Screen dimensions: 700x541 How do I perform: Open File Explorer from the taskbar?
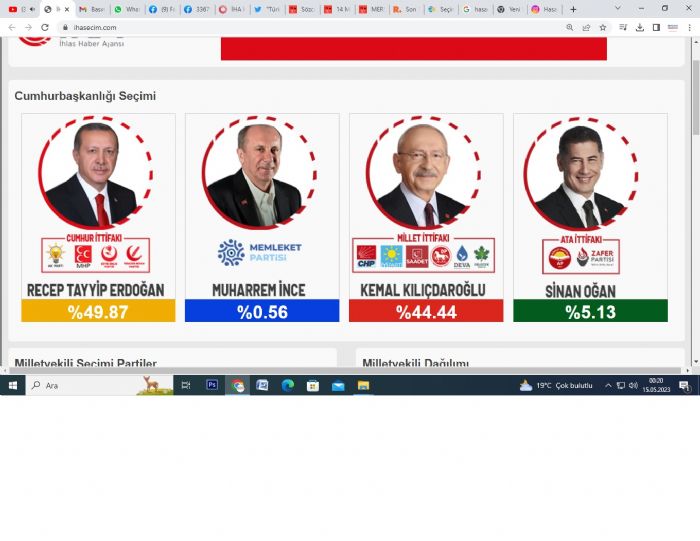(x=363, y=385)
